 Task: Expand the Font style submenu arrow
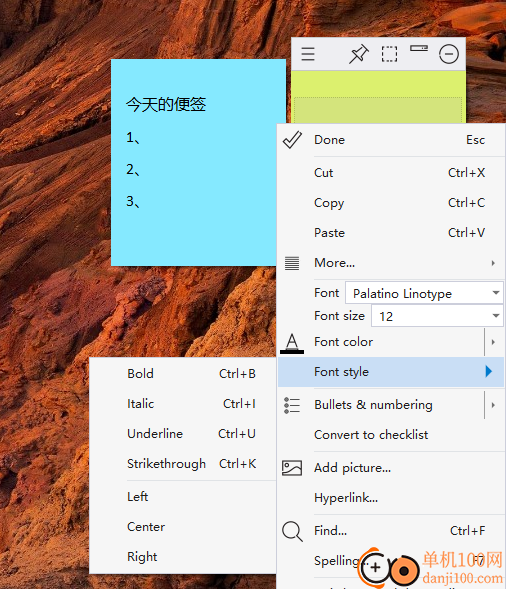pos(488,372)
